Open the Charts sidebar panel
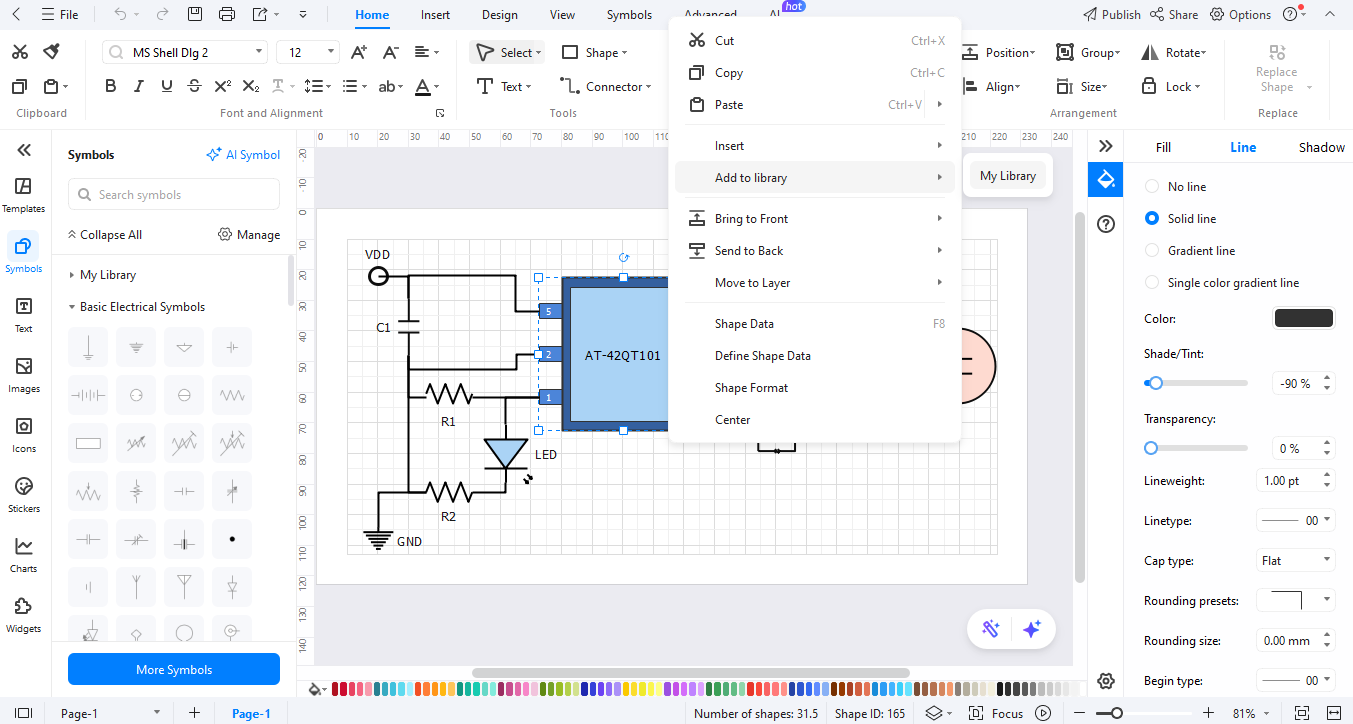1353x724 pixels. click(24, 555)
